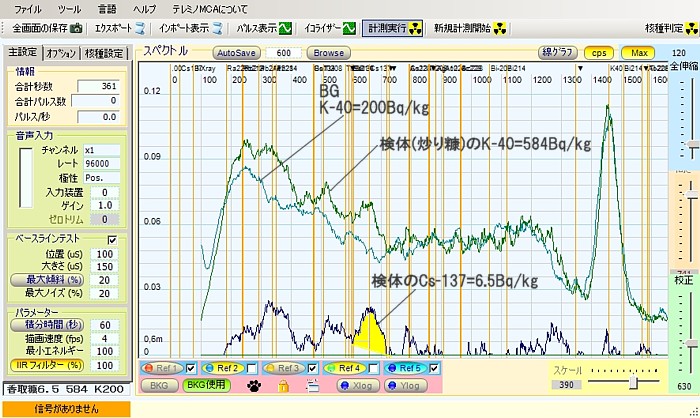
Task: Click the 積分時間 (秒) button
Action: pos(47,325)
